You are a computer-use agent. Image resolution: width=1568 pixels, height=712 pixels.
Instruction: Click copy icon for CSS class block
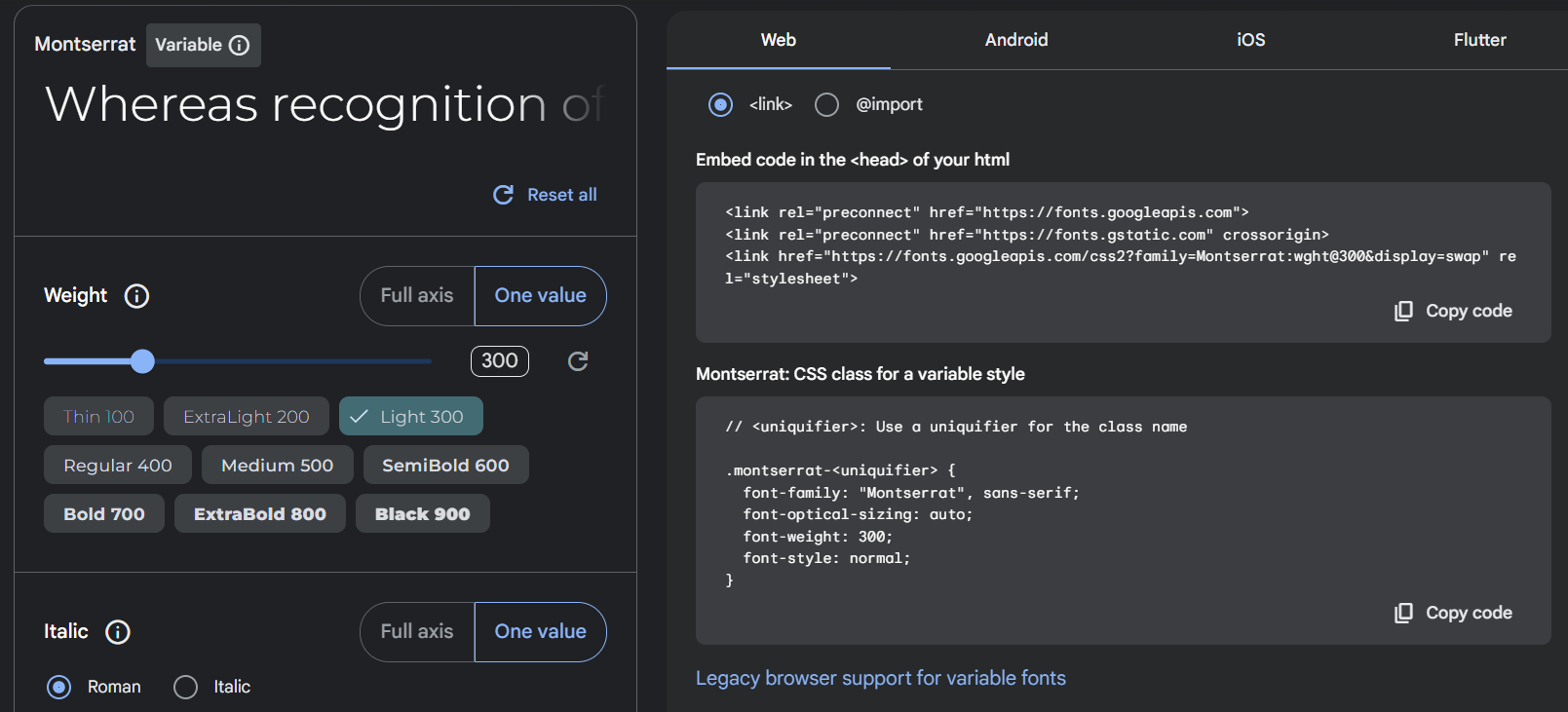[1403, 613]
